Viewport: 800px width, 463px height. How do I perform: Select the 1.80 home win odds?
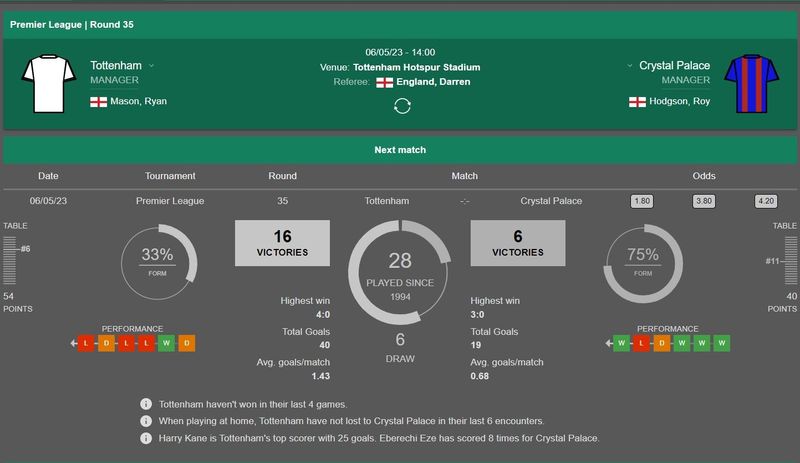[x=642, y=201]
